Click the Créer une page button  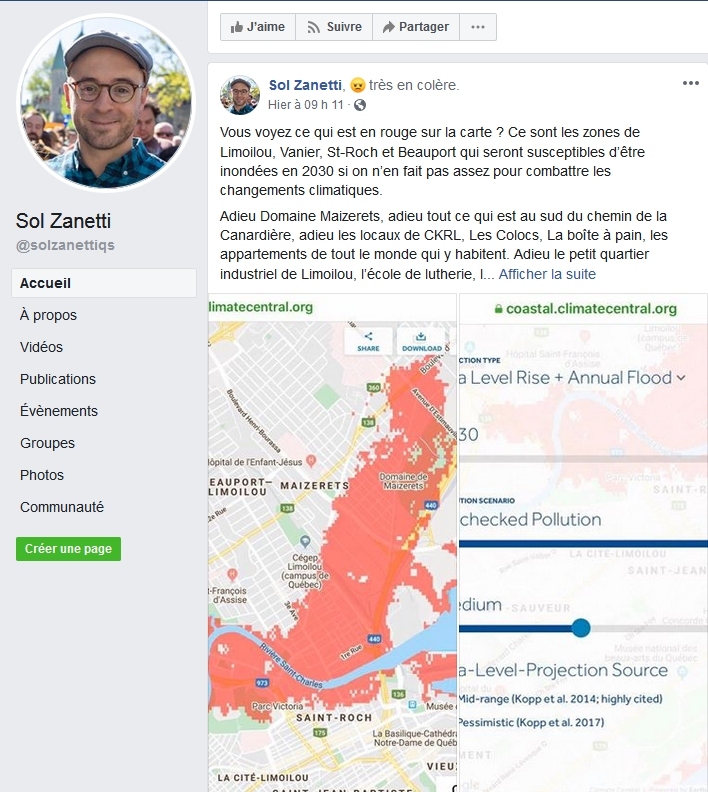(x=68, y=549)
